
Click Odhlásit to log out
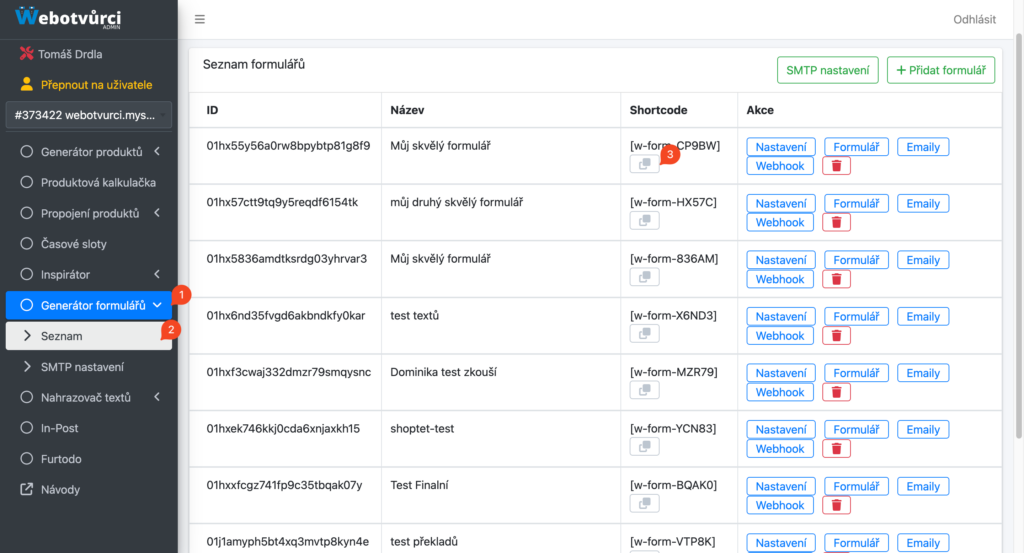974,20
